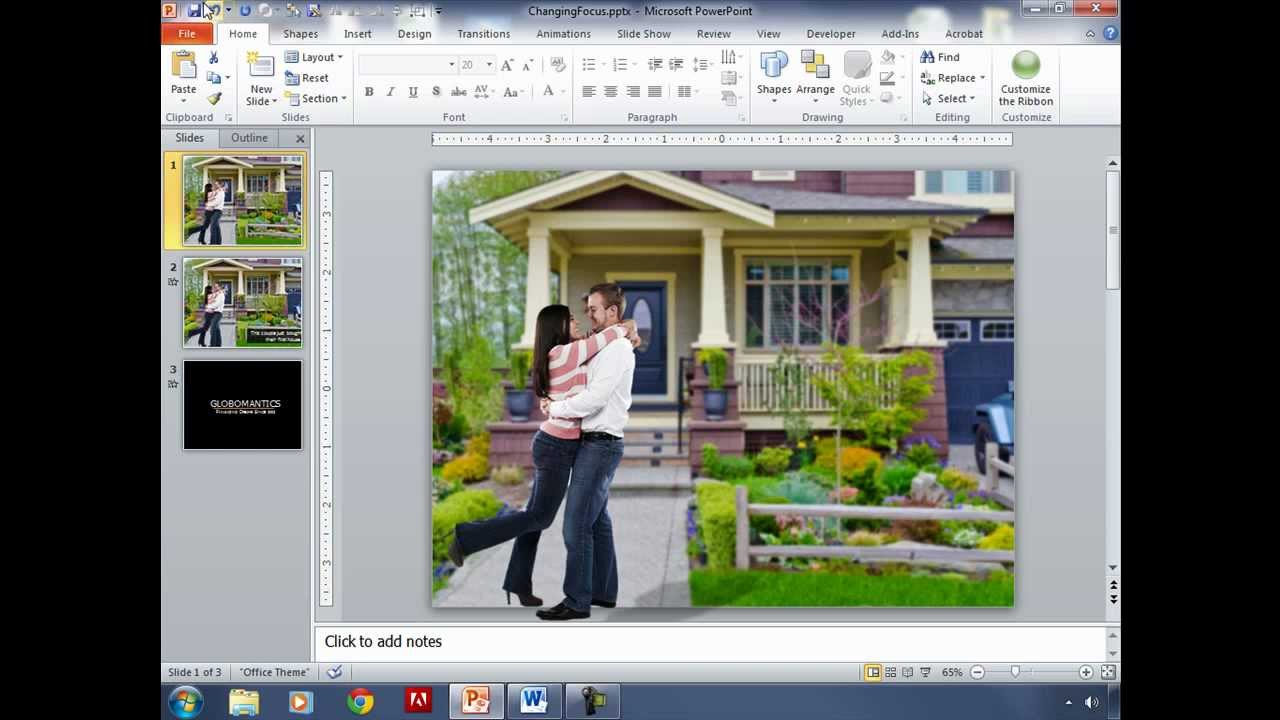
Task: Open Microsoft Word from taskbar
Action: pyautogui.click(x=533, y=702)
